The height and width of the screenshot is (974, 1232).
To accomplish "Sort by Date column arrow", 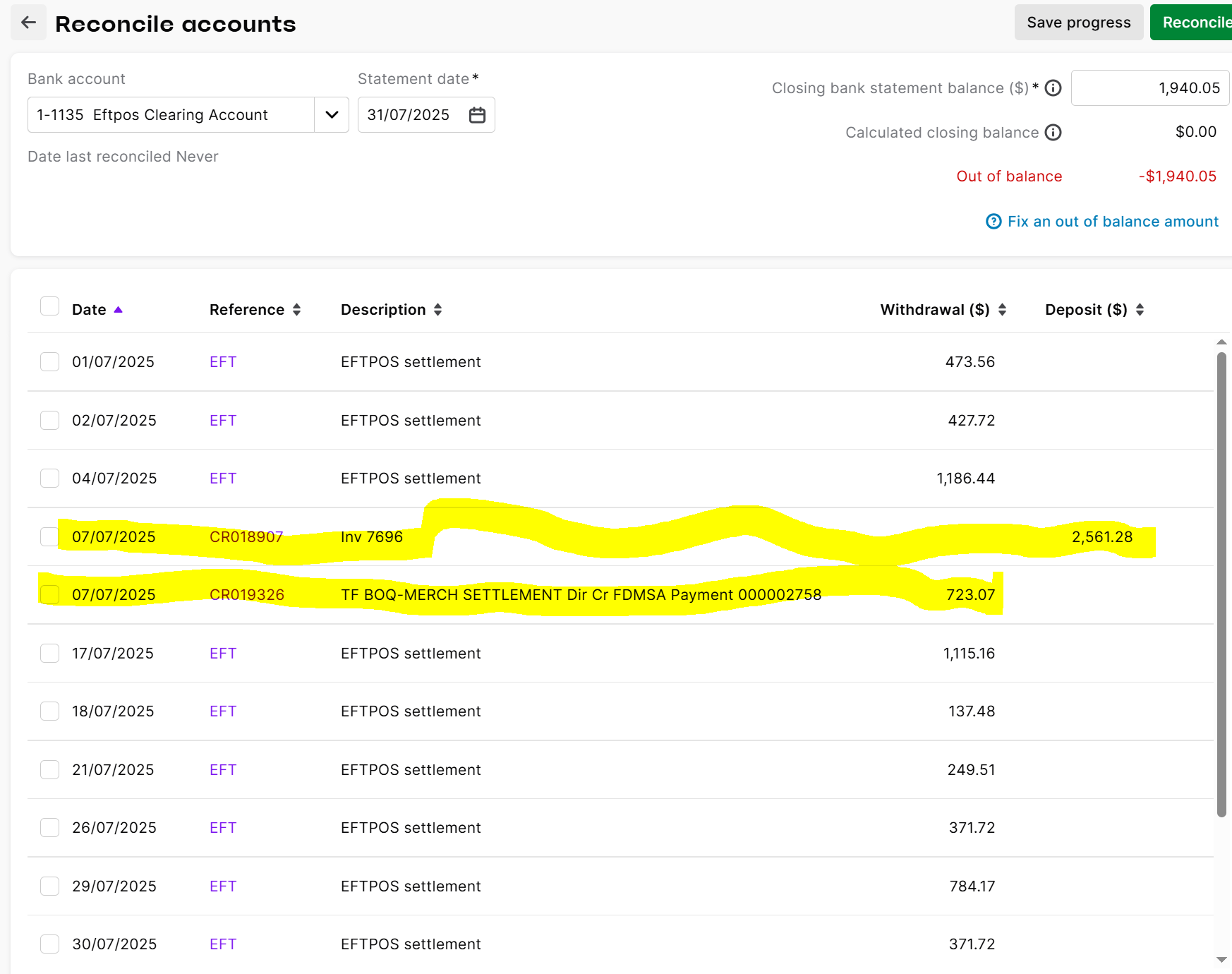I will [119, 310].
